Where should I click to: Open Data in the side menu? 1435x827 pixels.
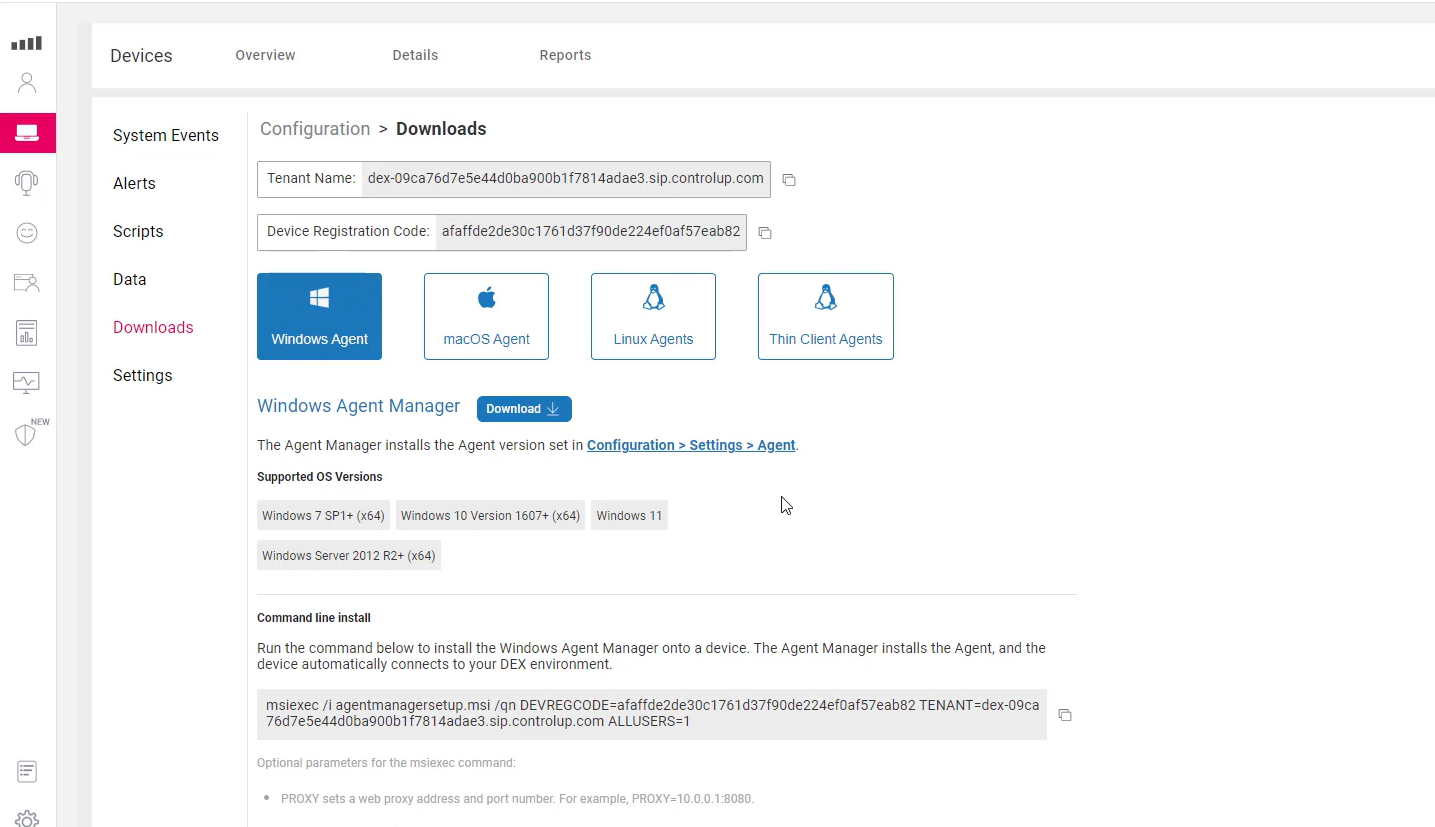click(130, 279)
